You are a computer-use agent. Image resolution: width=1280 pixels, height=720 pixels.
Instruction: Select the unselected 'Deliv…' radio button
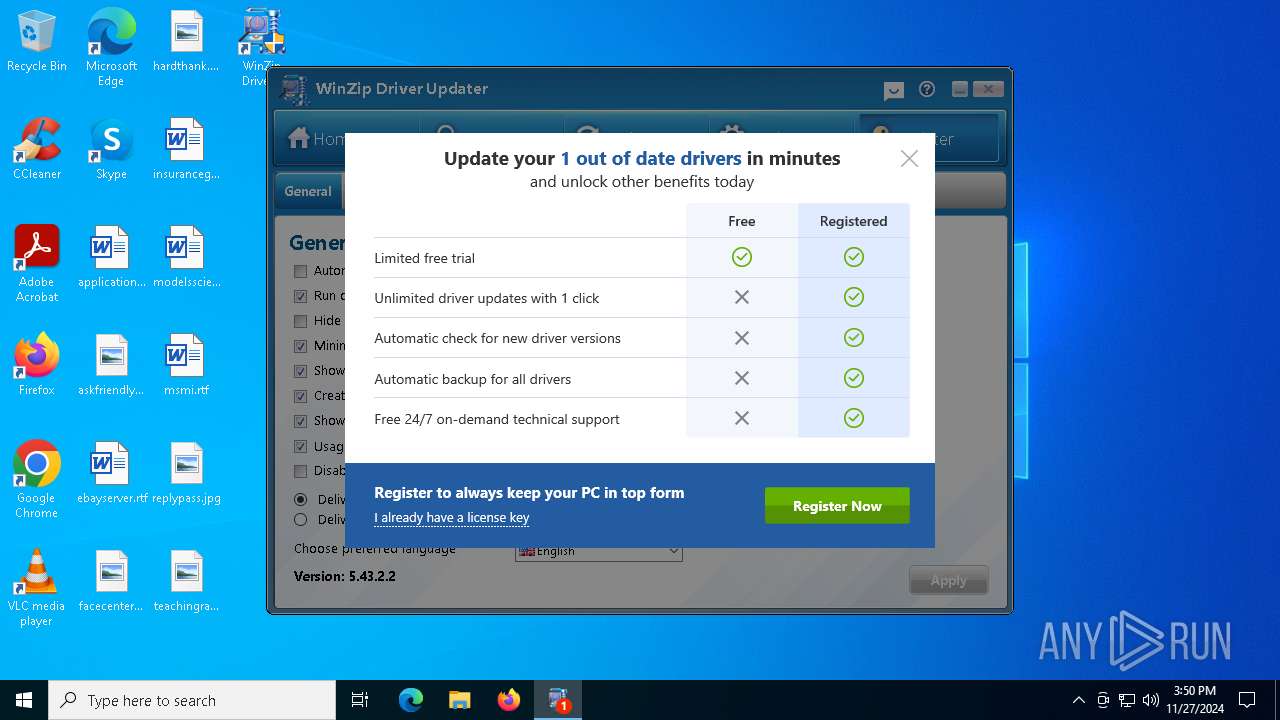[301, 519]
